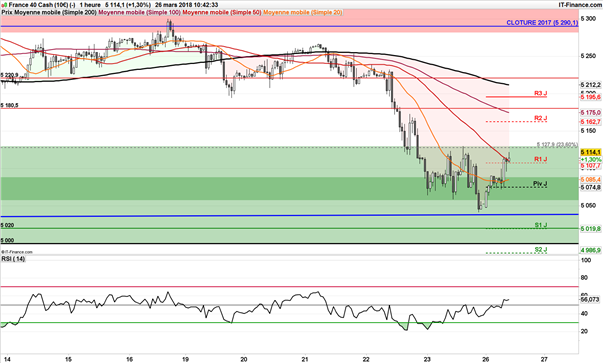The image size is (603, 363).
Task: Click date 14 on the time axis
Action: point(7,359)
